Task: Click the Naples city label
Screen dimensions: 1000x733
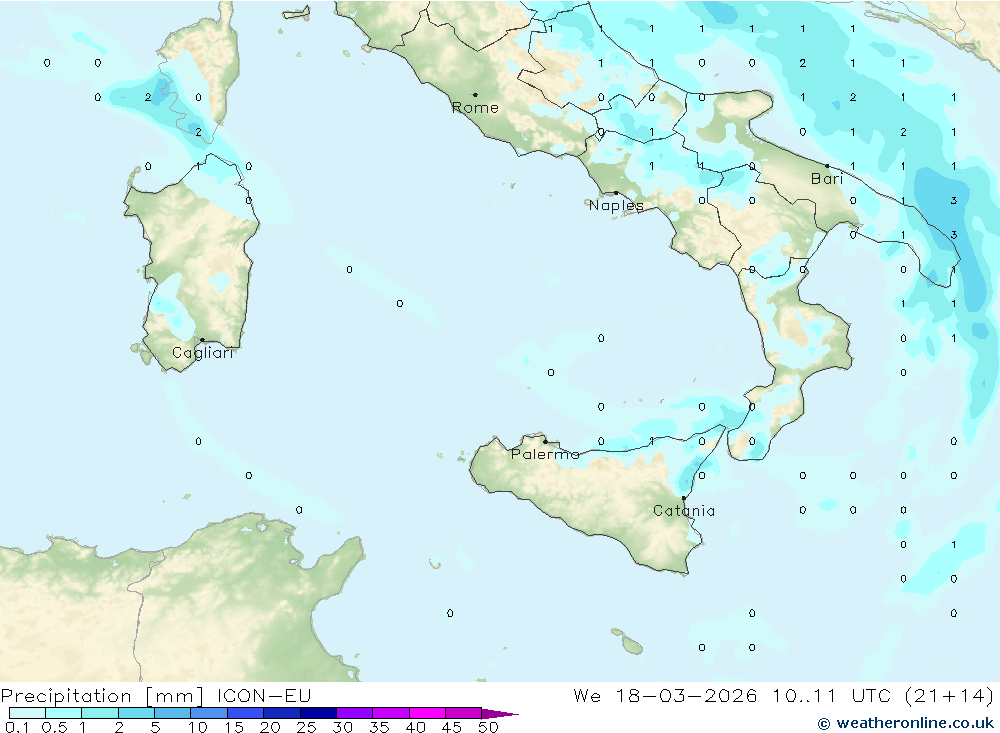Action: [616, 205]
